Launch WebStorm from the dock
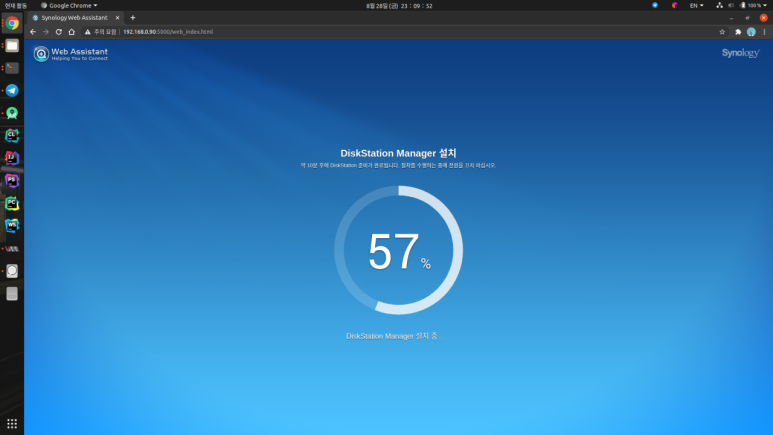The width and height of the screenshot is (773, 435). [x=12, y=225]
